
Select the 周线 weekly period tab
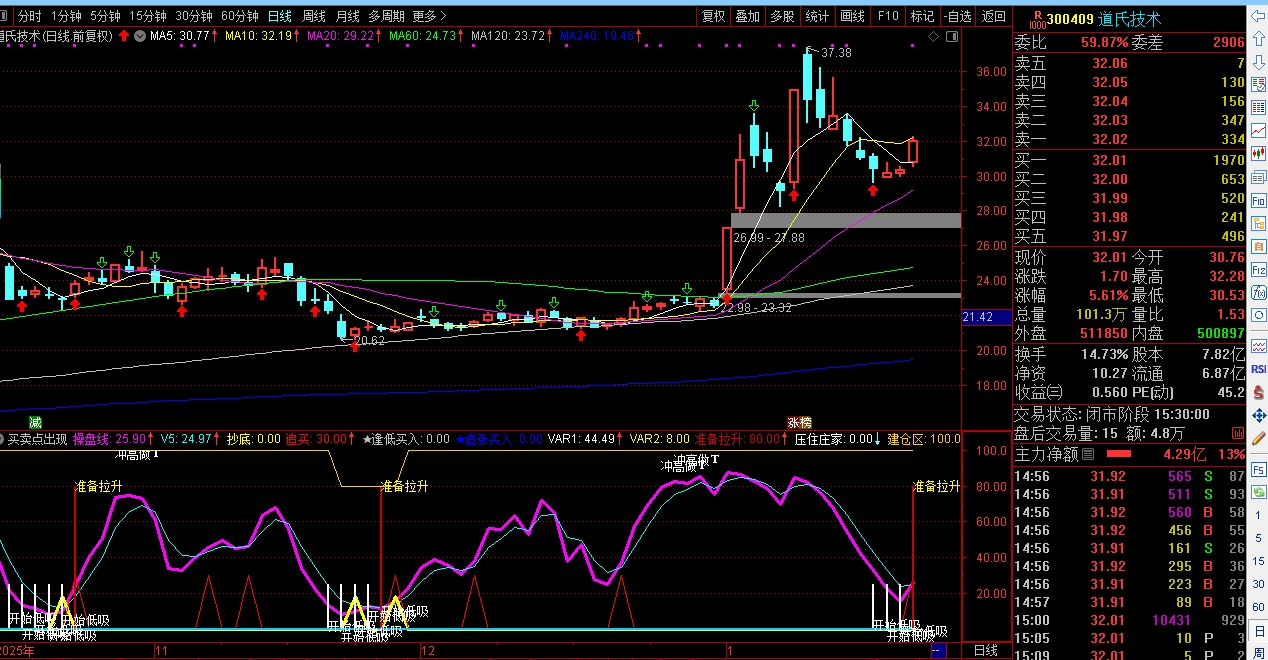pyautogui.click(x=314, y=16)
